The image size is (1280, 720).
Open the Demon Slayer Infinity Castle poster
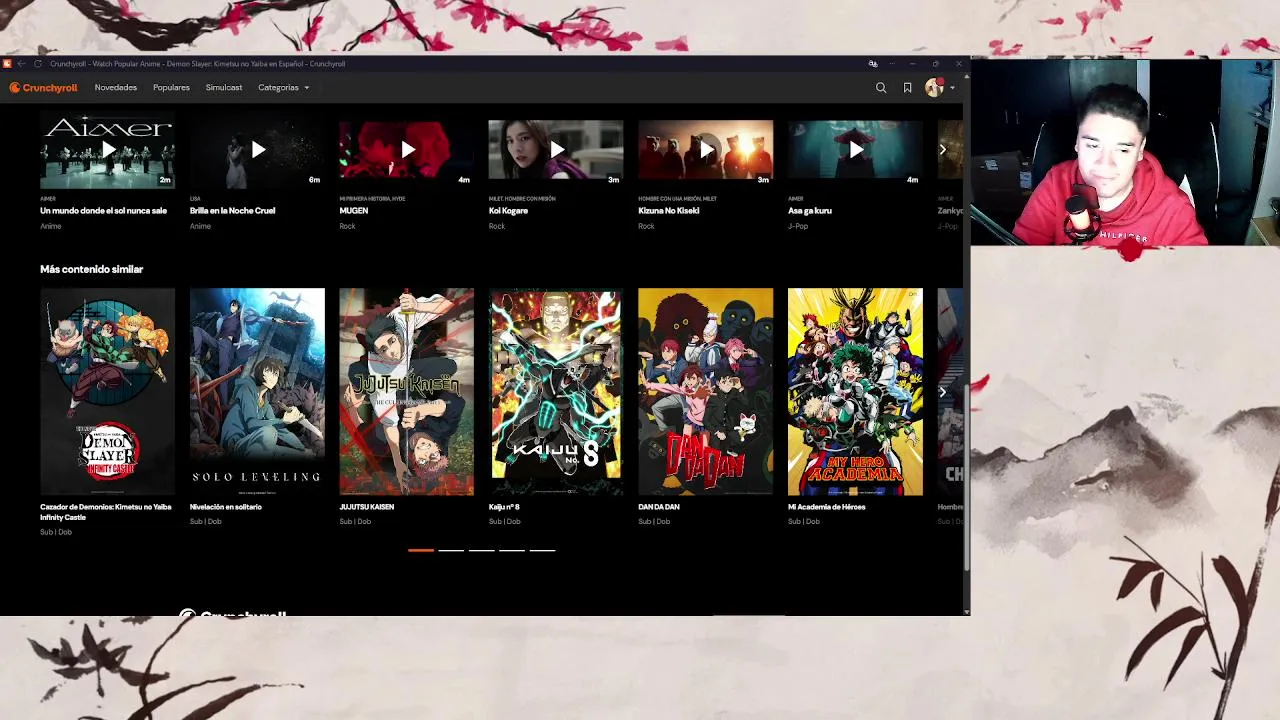107,392
